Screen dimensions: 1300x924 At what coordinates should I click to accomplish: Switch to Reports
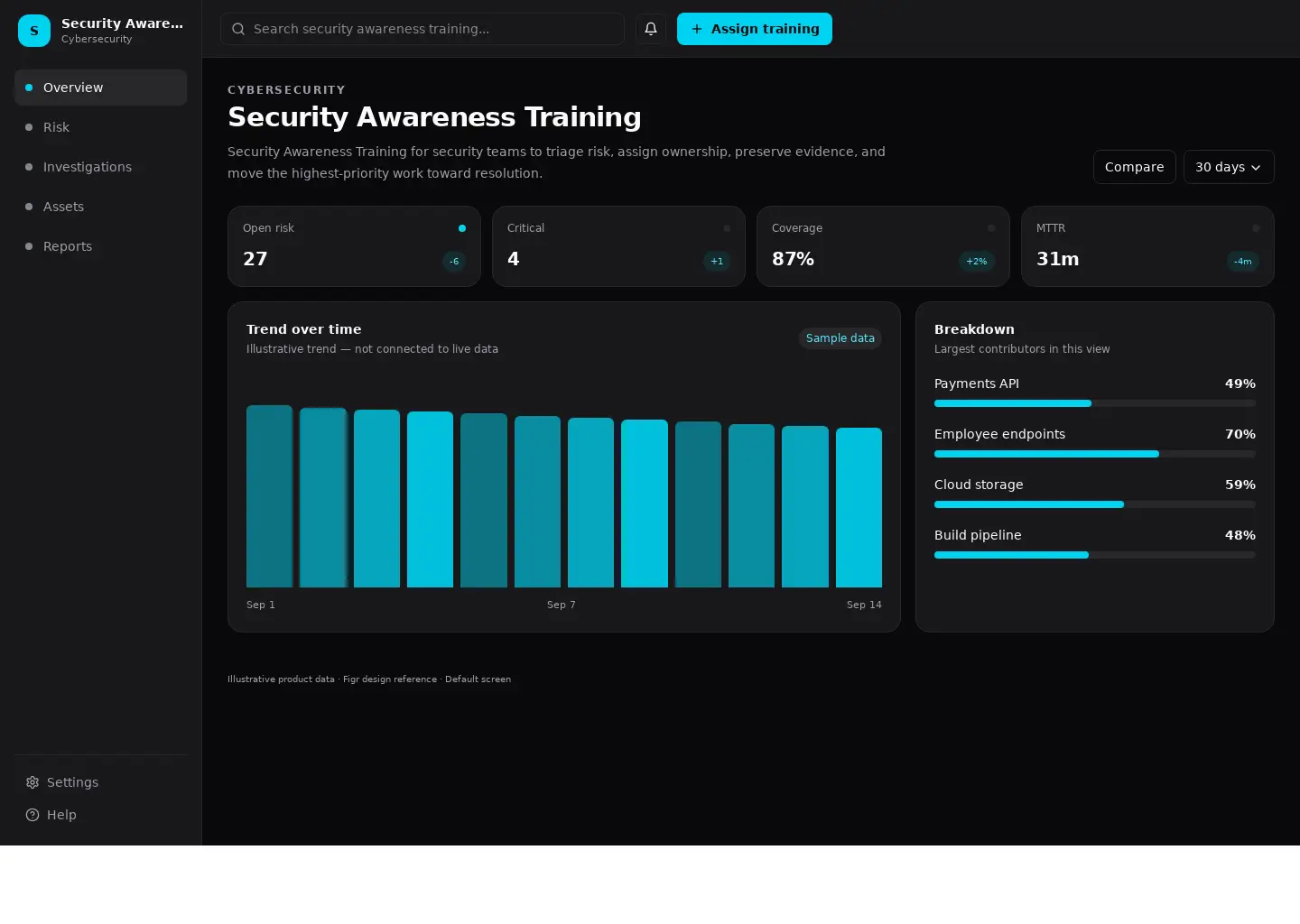click(x=101, y=246)
